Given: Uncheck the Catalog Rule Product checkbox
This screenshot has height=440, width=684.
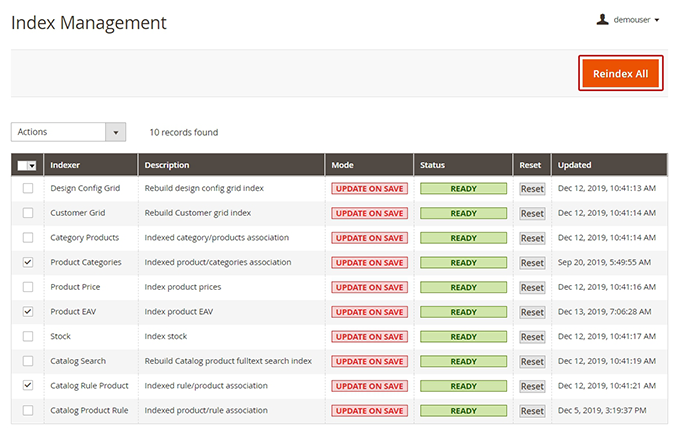Looking at the screenshot, I should point(28,385).
